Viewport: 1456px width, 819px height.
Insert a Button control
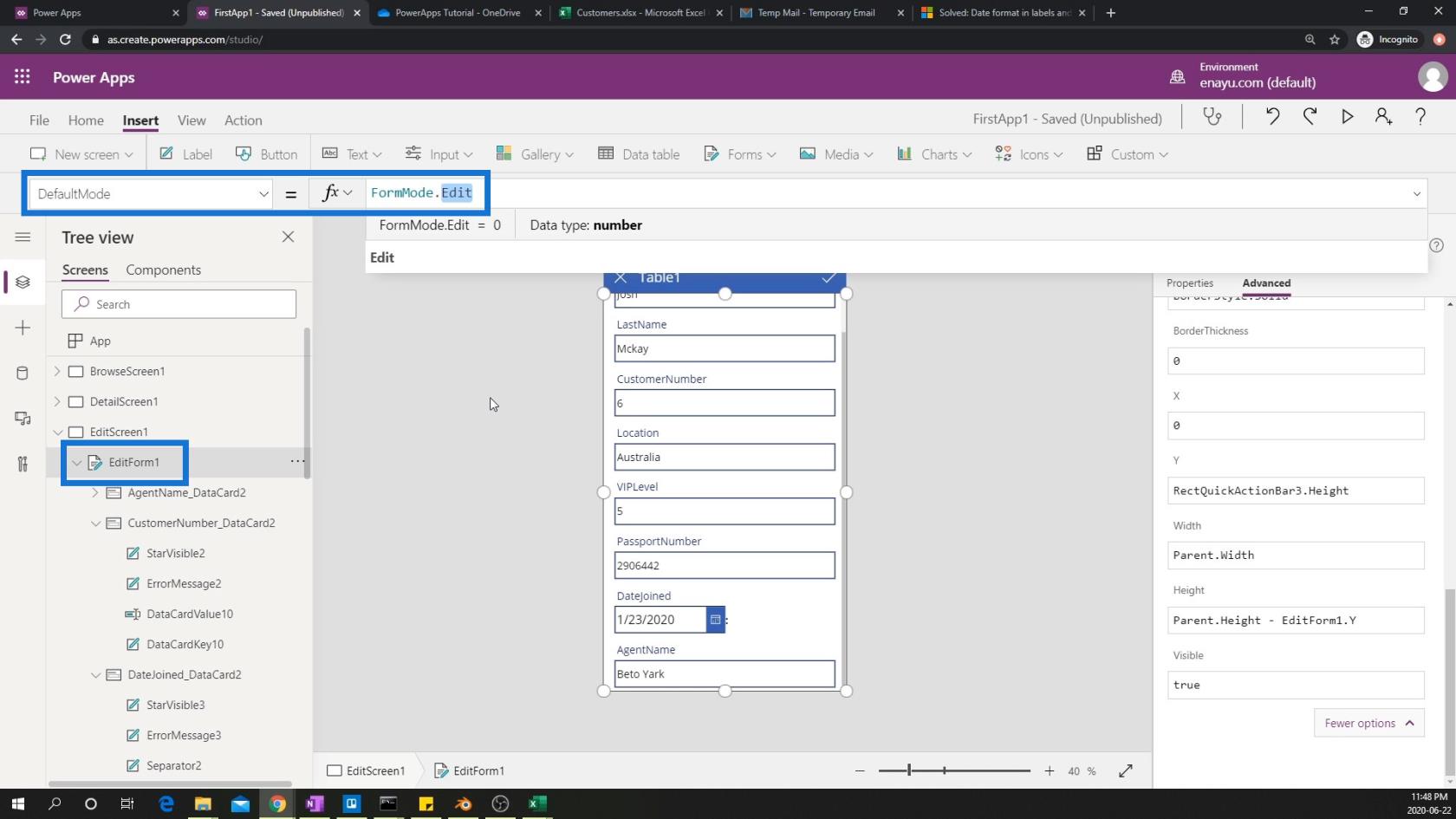pos(266,154)
